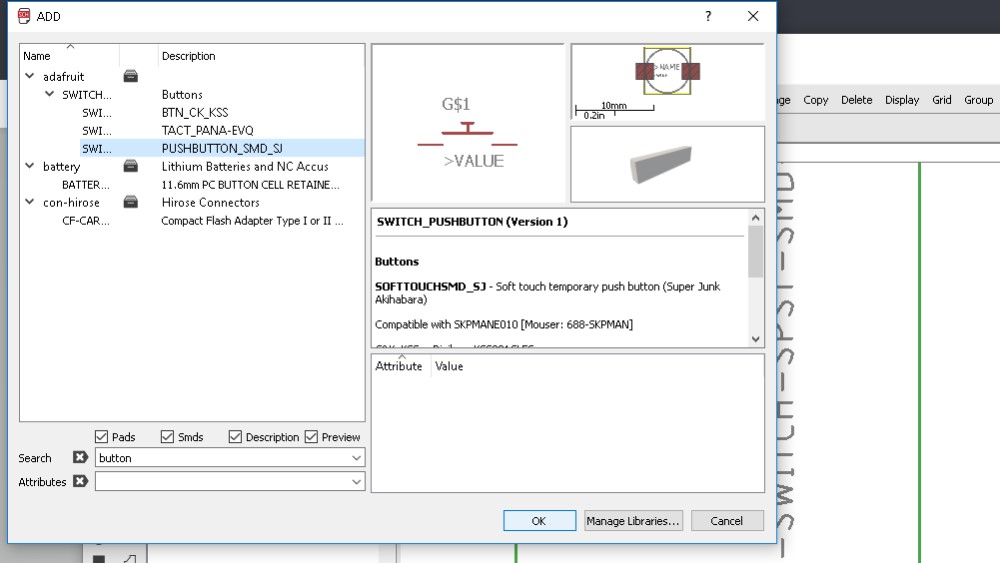Screen dimensions: 1000x563
Task: Click Group in the background window menu
Action: [x=979, y=100]
